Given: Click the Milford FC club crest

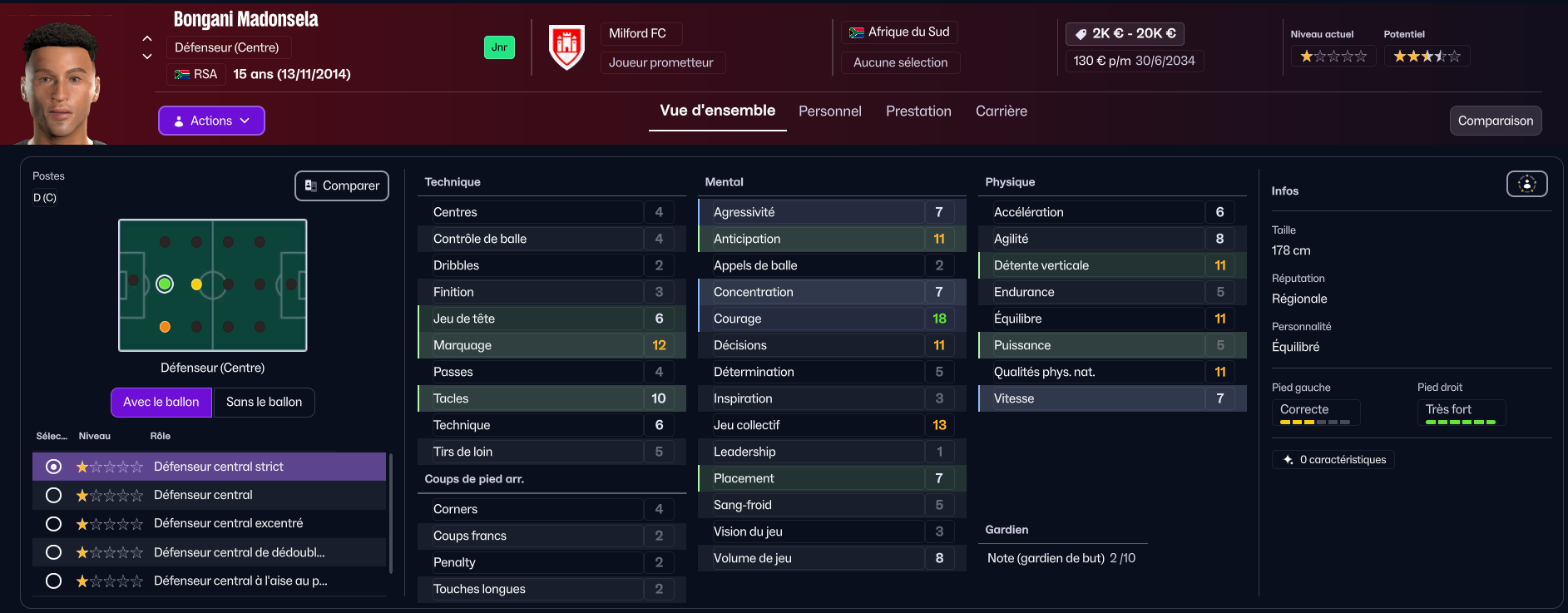Looking at the screenshot, I should pos(567,47).
